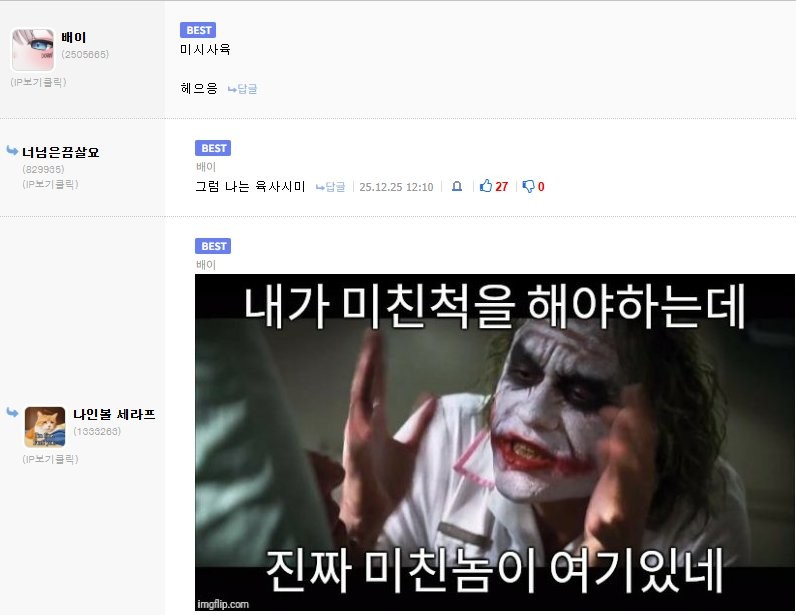Open the Joker meme image
The width and height of the screenshot is (796, 615).
494,442
